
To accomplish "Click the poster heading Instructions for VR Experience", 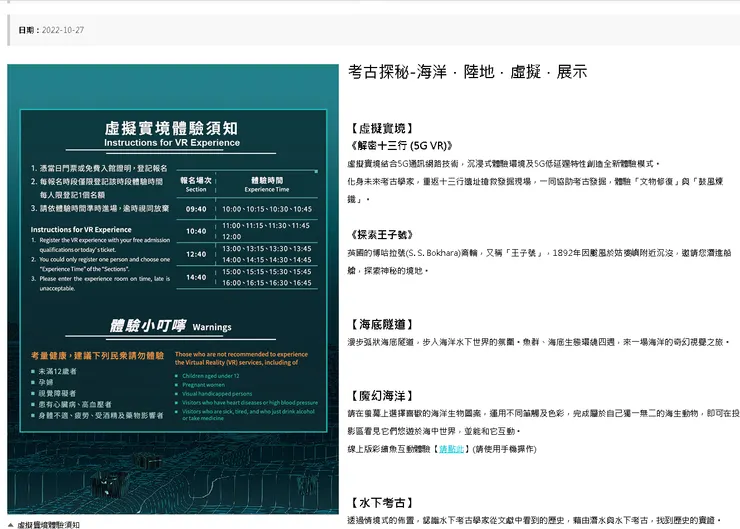I will click(172, 143).
